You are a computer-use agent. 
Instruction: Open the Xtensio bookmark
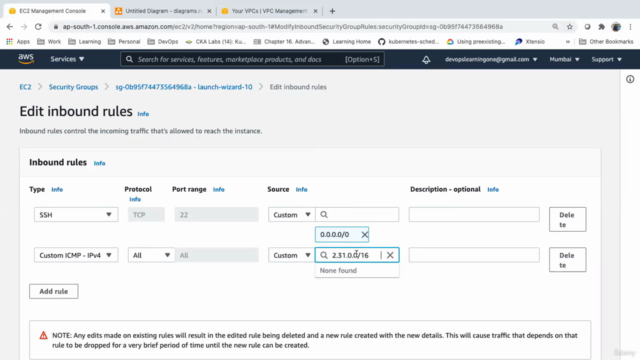point(530,42)
